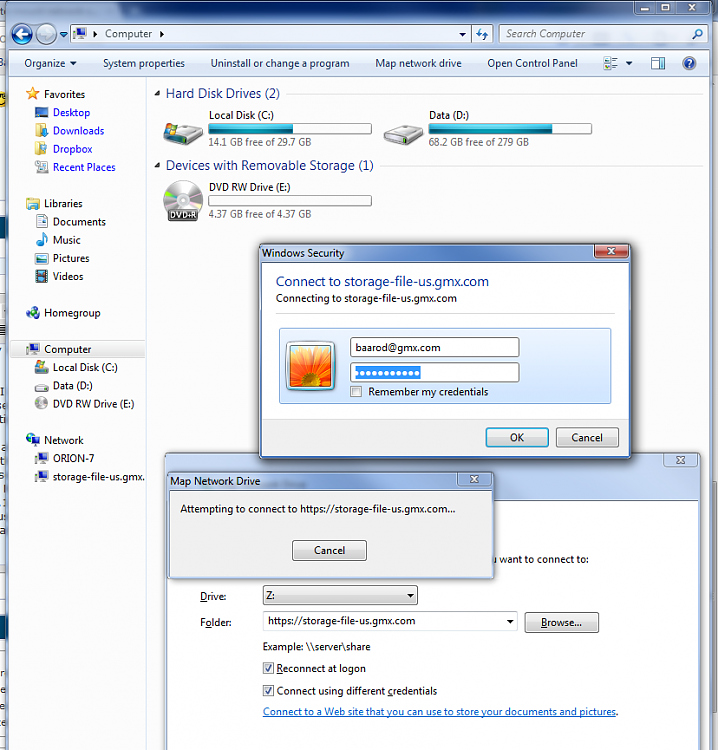Click magnifier icon in Search Computer box
Screen dimensions: 718x750
pyautogui.click(x=697, y=34)
